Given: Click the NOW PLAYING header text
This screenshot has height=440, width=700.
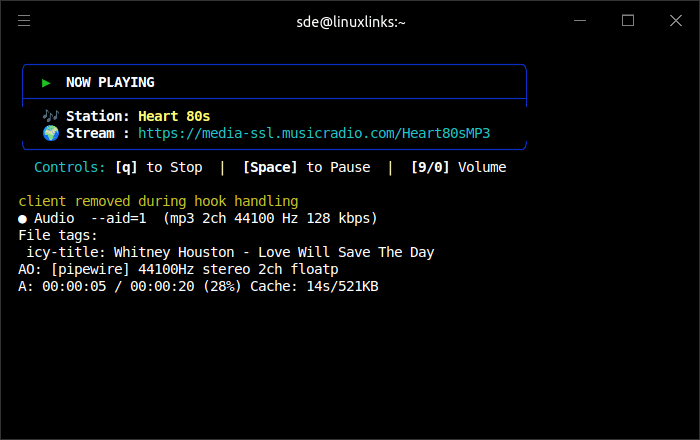Looking at the screenshot, I should (x=110, y=83).
